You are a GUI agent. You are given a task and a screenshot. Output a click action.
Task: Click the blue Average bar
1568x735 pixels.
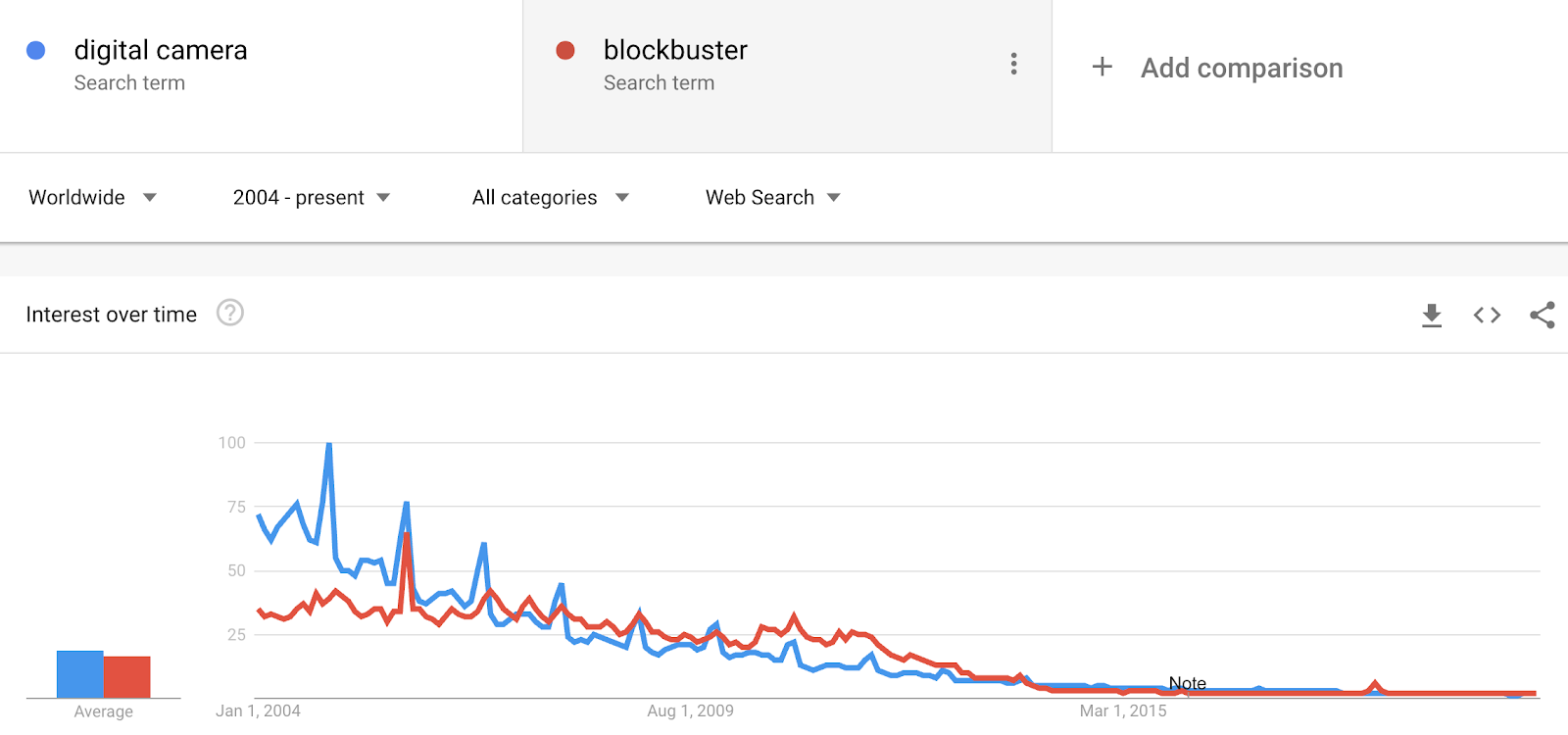[x=80, y=674]
